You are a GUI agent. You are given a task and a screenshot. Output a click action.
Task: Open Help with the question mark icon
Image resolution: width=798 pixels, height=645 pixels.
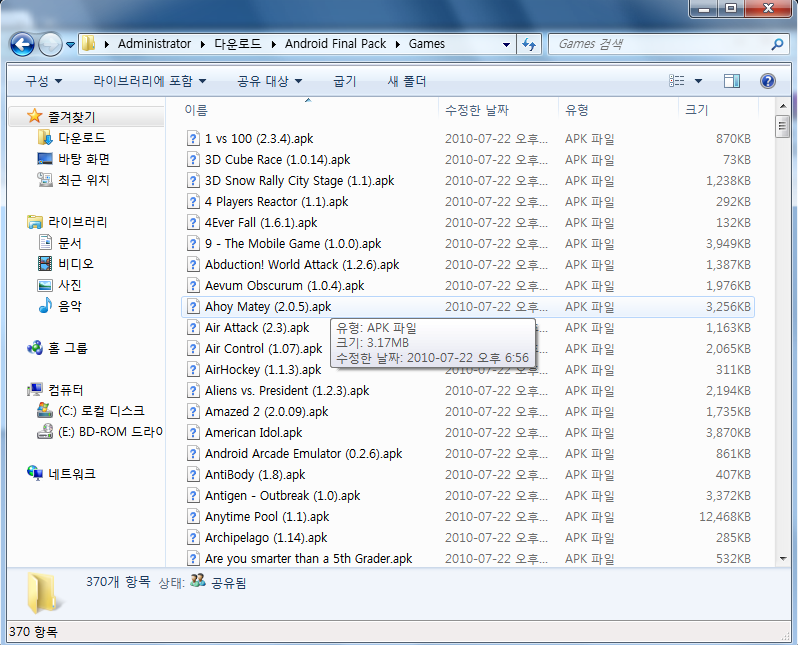click(767, 81)
